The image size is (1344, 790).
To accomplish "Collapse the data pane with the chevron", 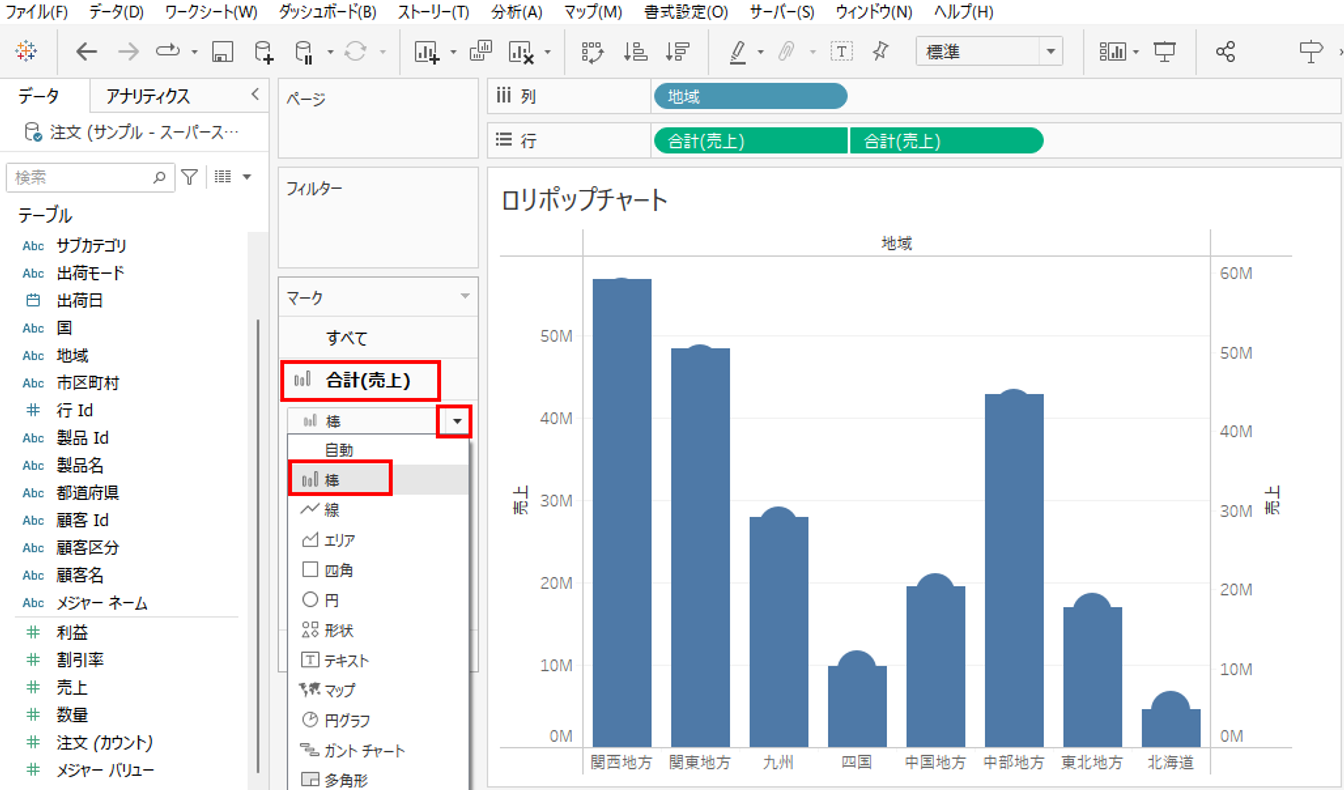I will pos(255,94).
